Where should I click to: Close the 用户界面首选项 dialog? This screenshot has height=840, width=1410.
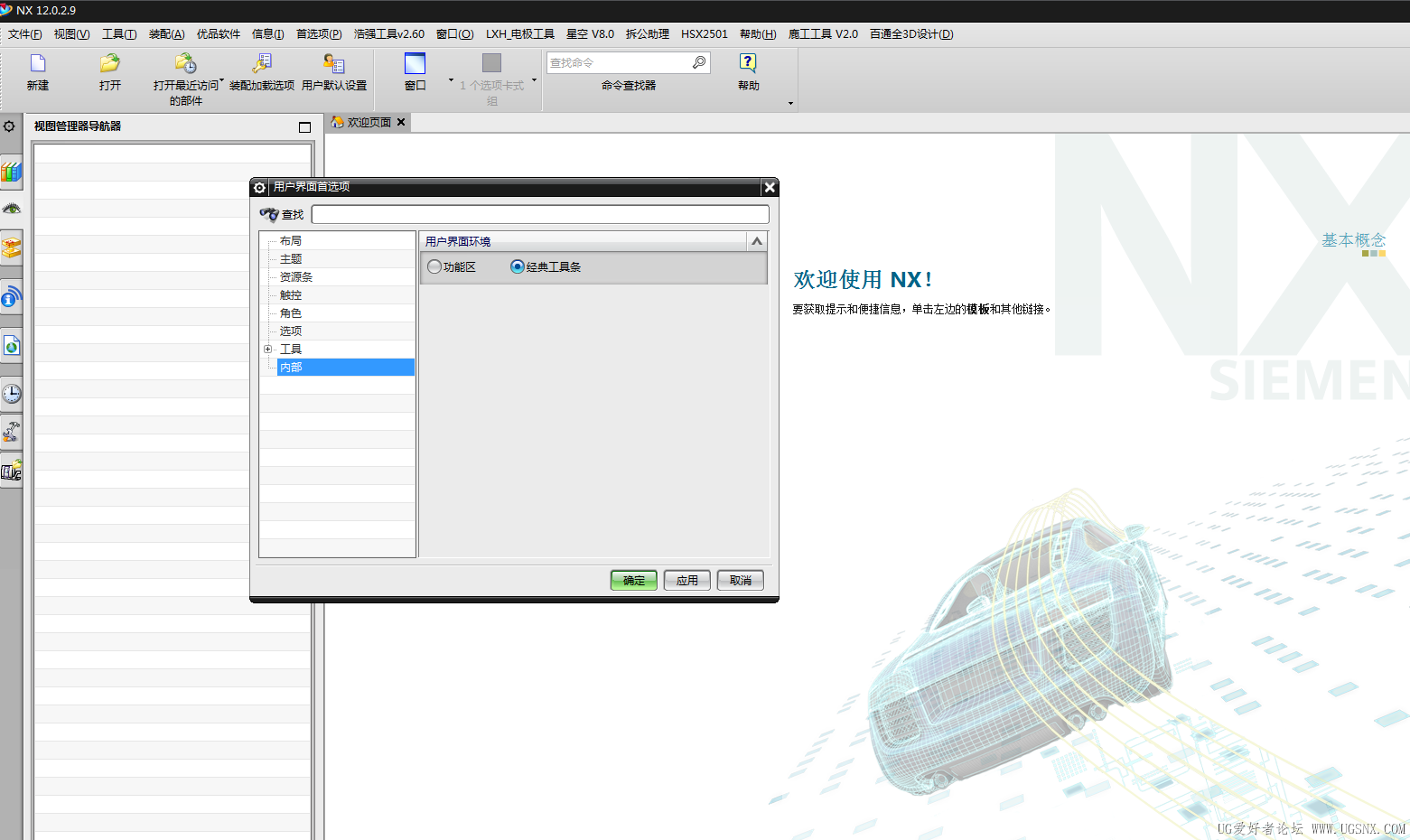tap(770, 187)
